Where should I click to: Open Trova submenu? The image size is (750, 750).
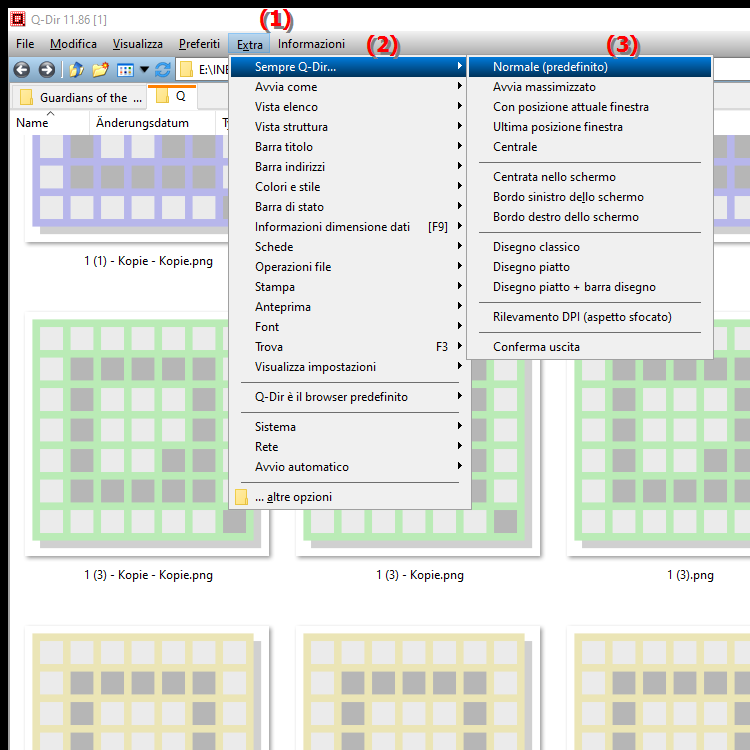[350, 347]
